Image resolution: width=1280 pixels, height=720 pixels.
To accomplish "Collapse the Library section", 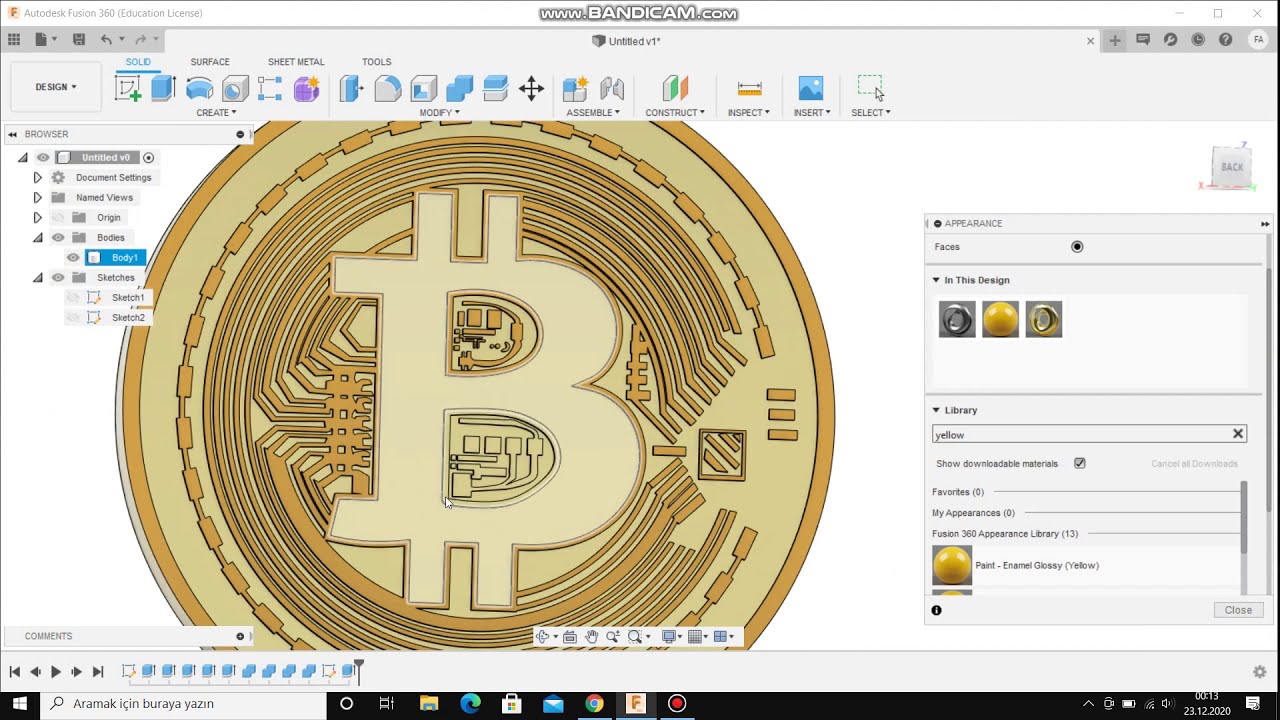I will pyautogui.click(x=936, y=410).
